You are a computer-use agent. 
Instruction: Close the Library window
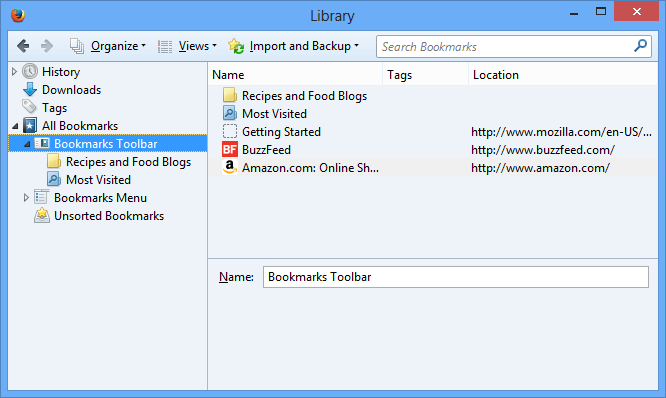637,11
